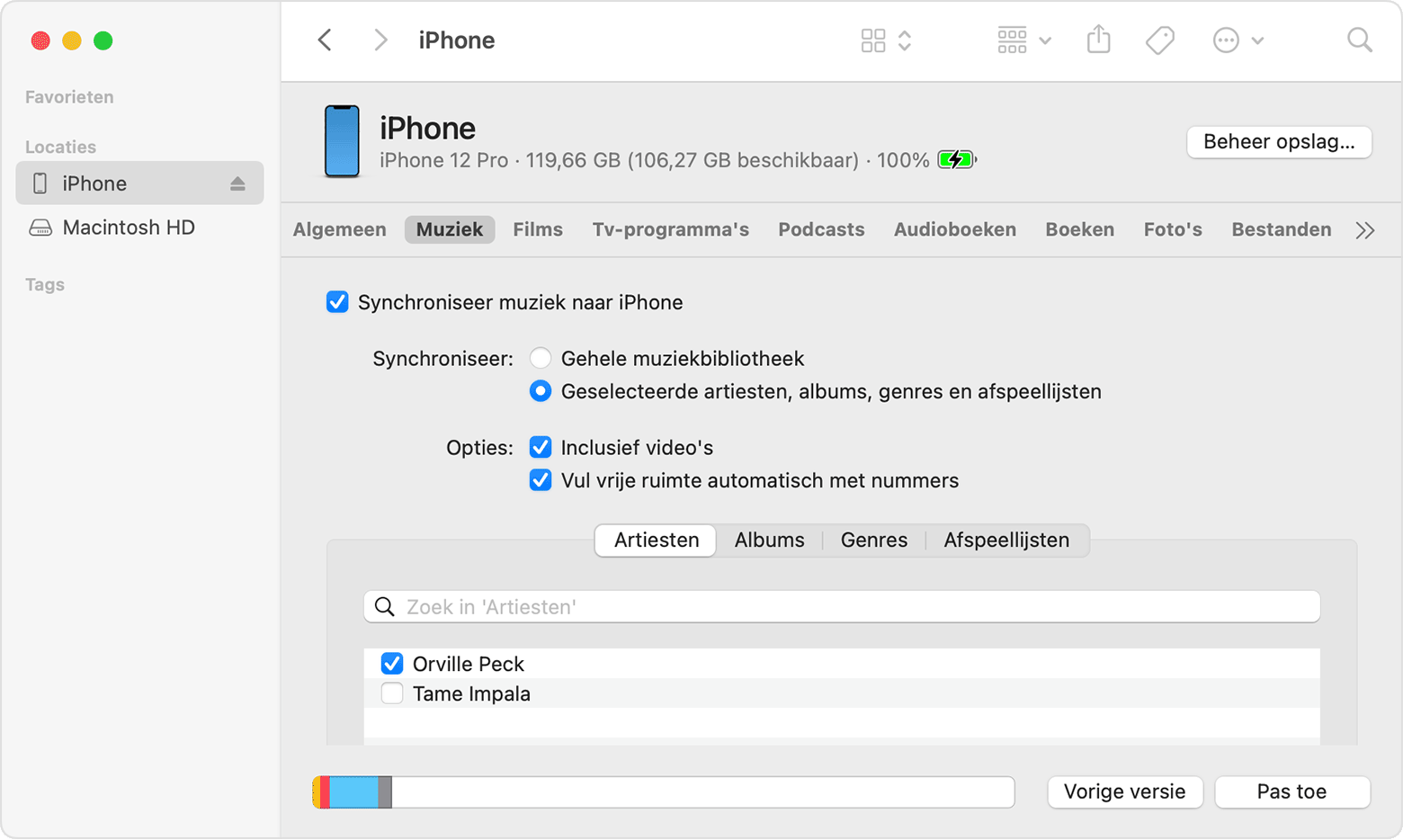The width and height of the screenshot is (1403, 840).
Task: Click the Locaties sidebar heading
Action: tap(60, 147)
